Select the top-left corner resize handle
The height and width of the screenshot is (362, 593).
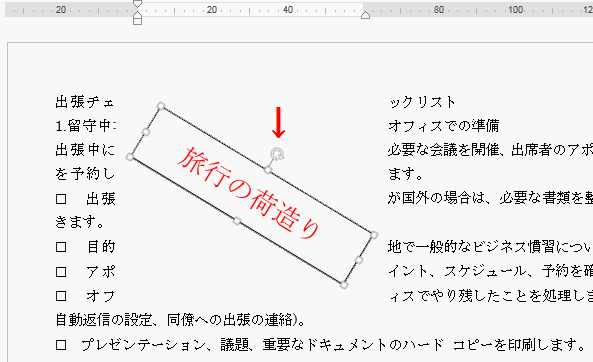161,106
